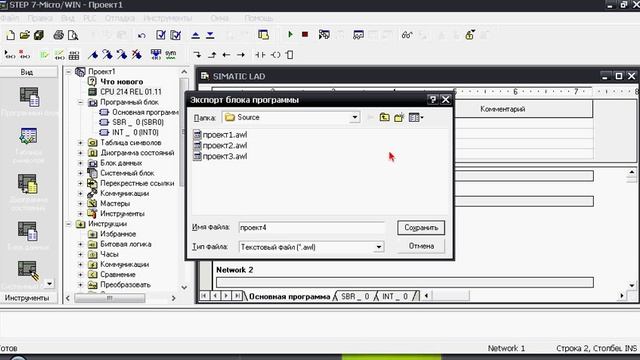640x360 pixels.
Task: Select SBR_0 (SBR0) in the project tree
Action: click(x=138, y=122)
